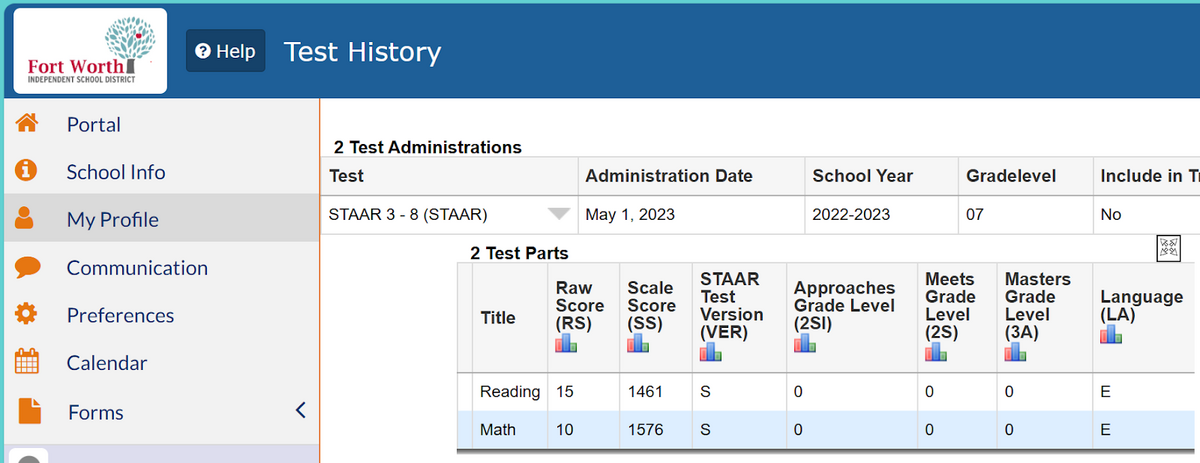Click the chart icon under Masters Grade Level
The image size is (1200, 463).
tap(1017, 351)
